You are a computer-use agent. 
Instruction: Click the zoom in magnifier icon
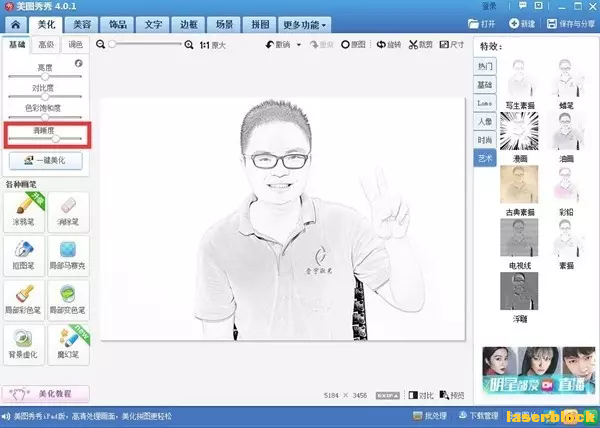[189, 45]
